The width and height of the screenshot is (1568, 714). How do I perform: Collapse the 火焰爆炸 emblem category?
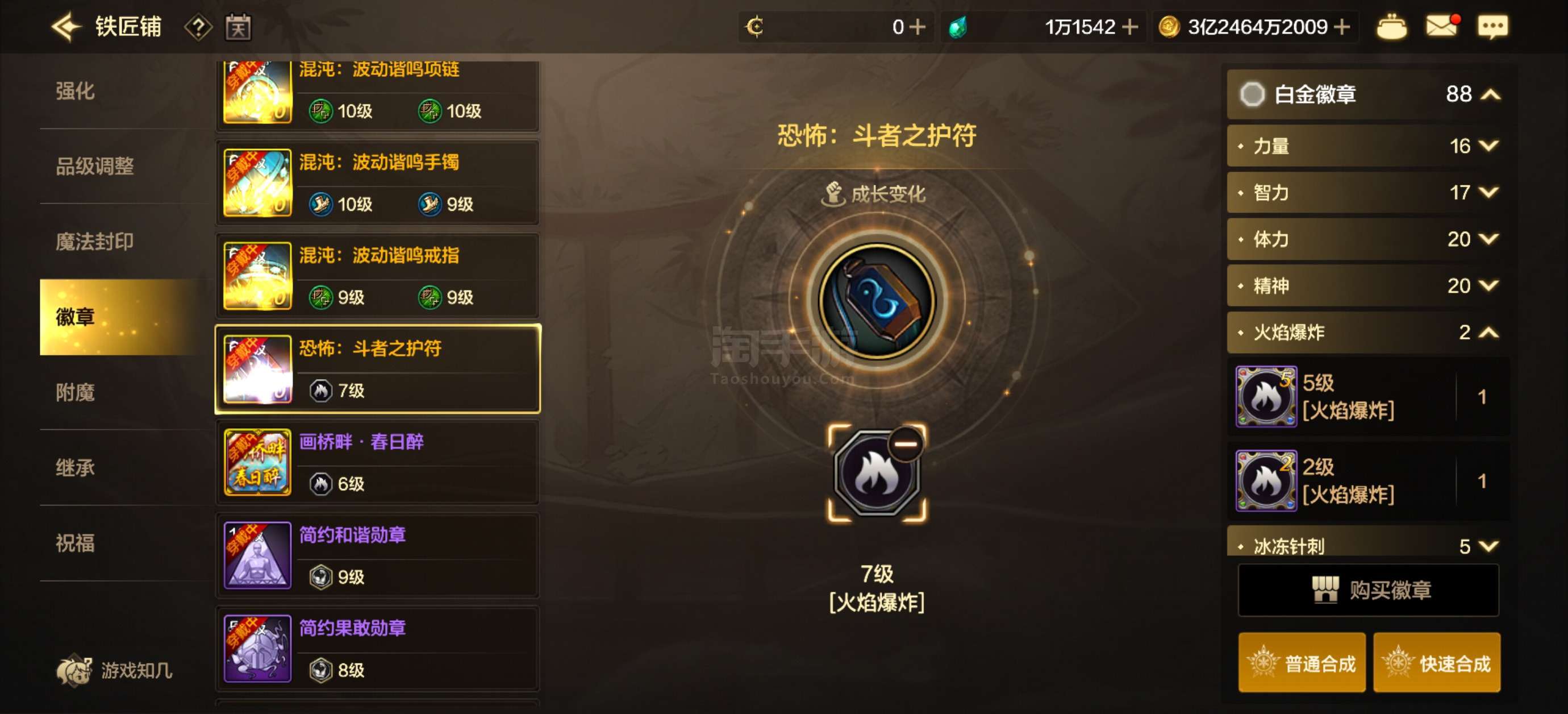pos(1365,333)
